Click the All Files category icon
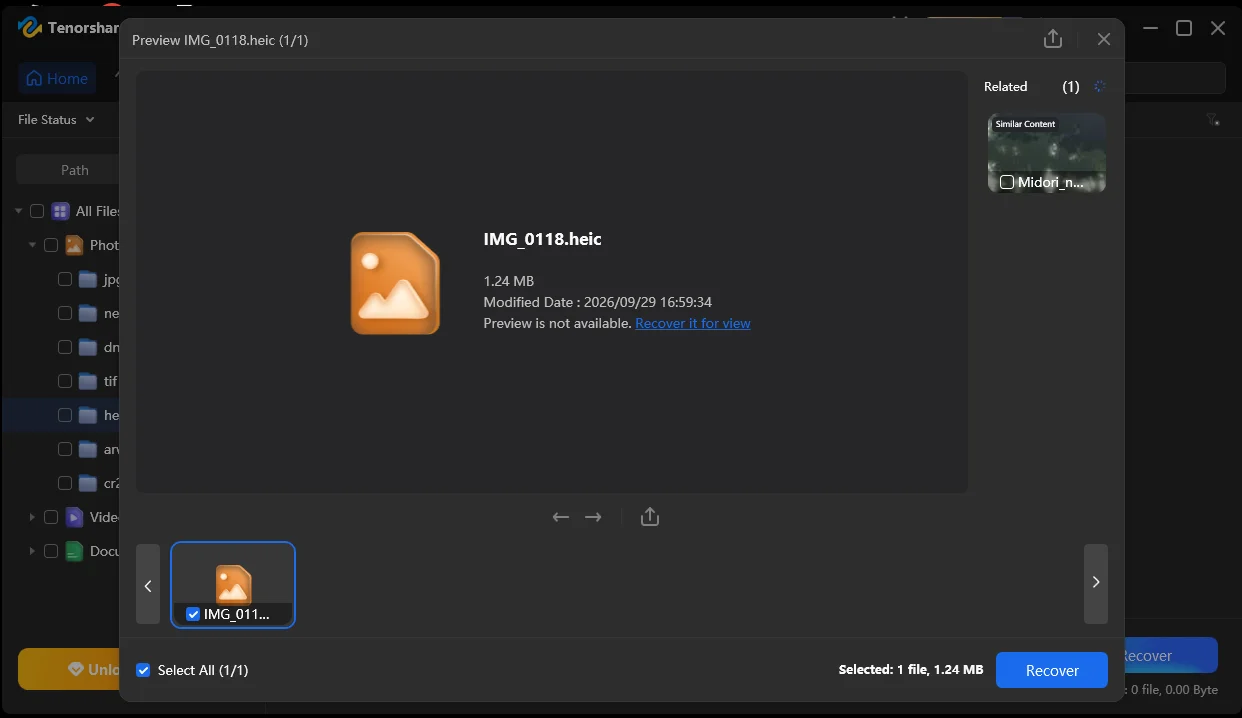 pyautogui.click(x=60, y=211)
